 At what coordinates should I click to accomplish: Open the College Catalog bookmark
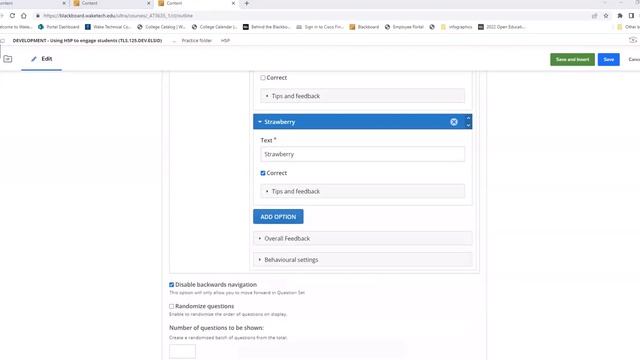161,27
